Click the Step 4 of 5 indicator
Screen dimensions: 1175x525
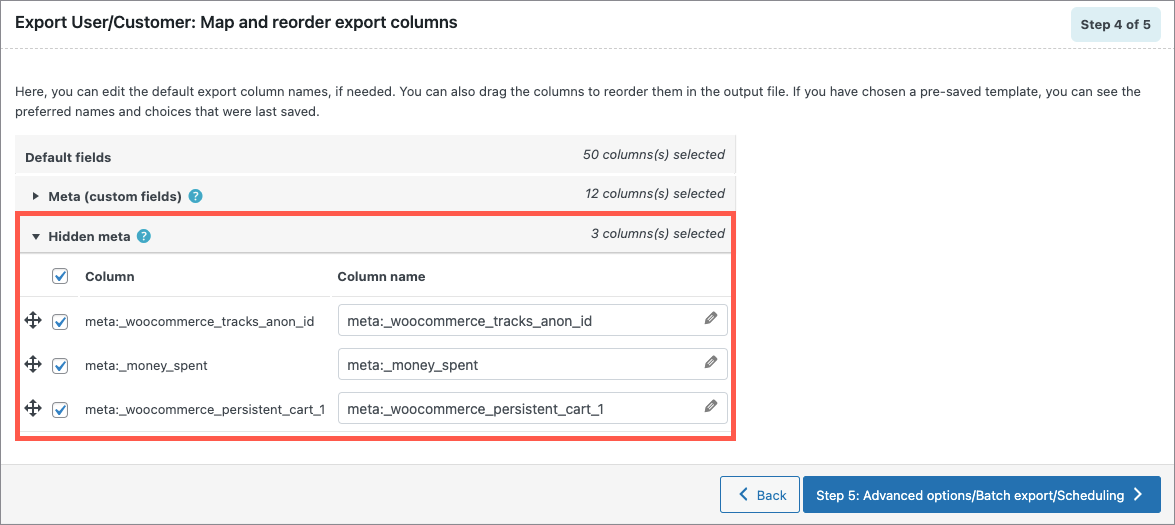(1116, 25)
